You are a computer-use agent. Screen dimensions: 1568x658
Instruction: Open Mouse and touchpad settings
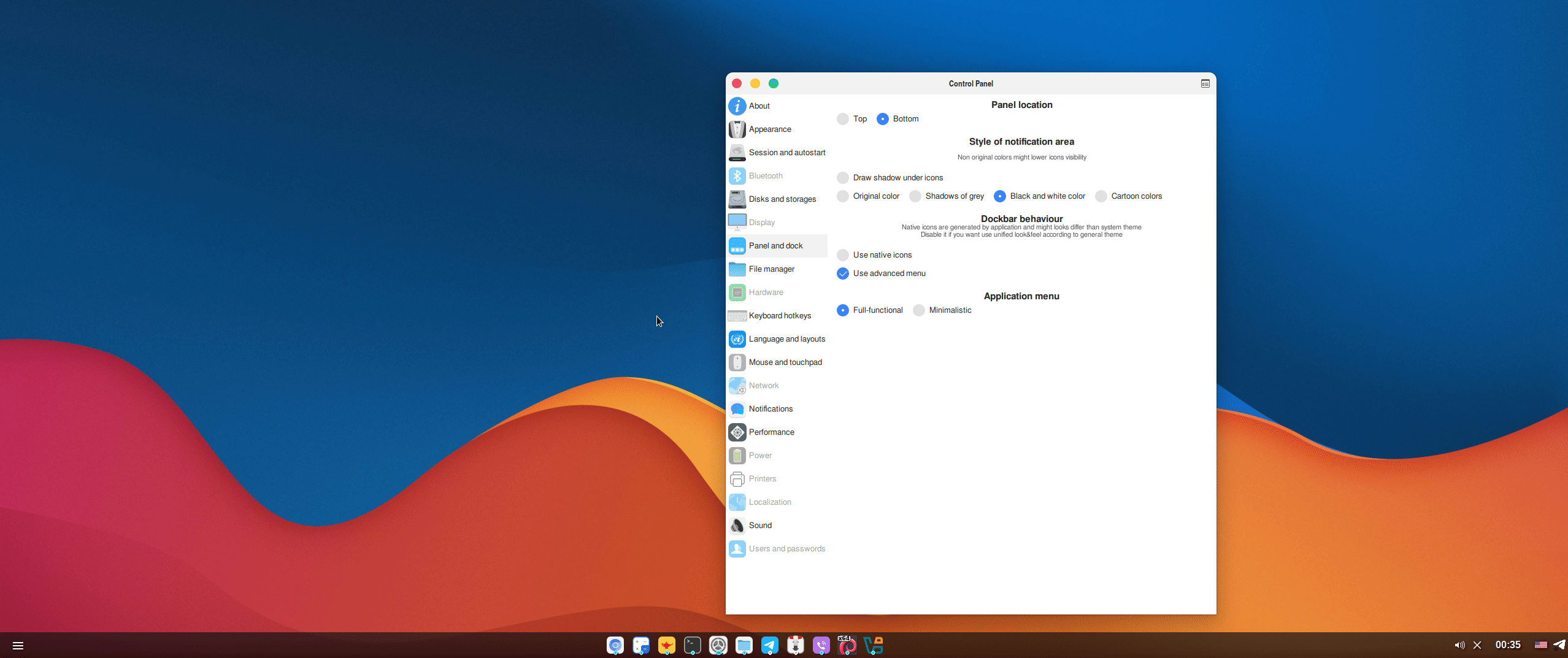(x=785, y=362)
